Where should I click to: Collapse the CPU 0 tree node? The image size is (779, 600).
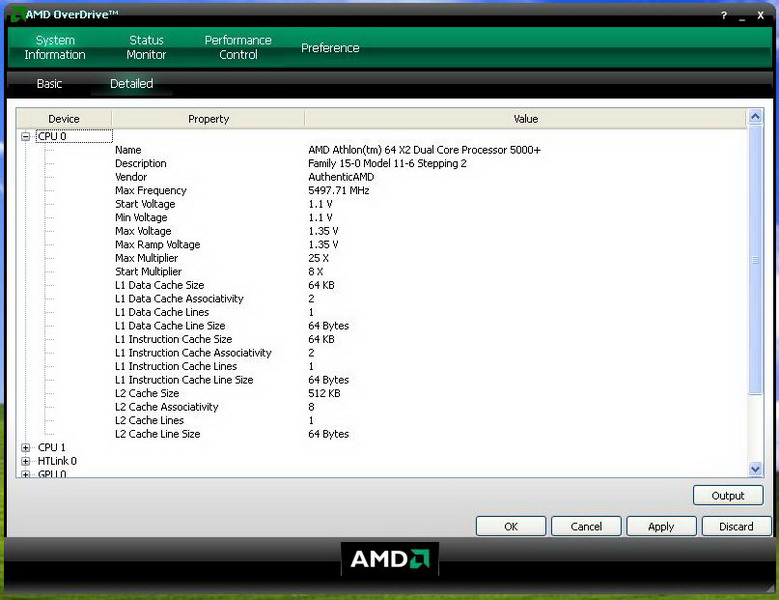26,136
